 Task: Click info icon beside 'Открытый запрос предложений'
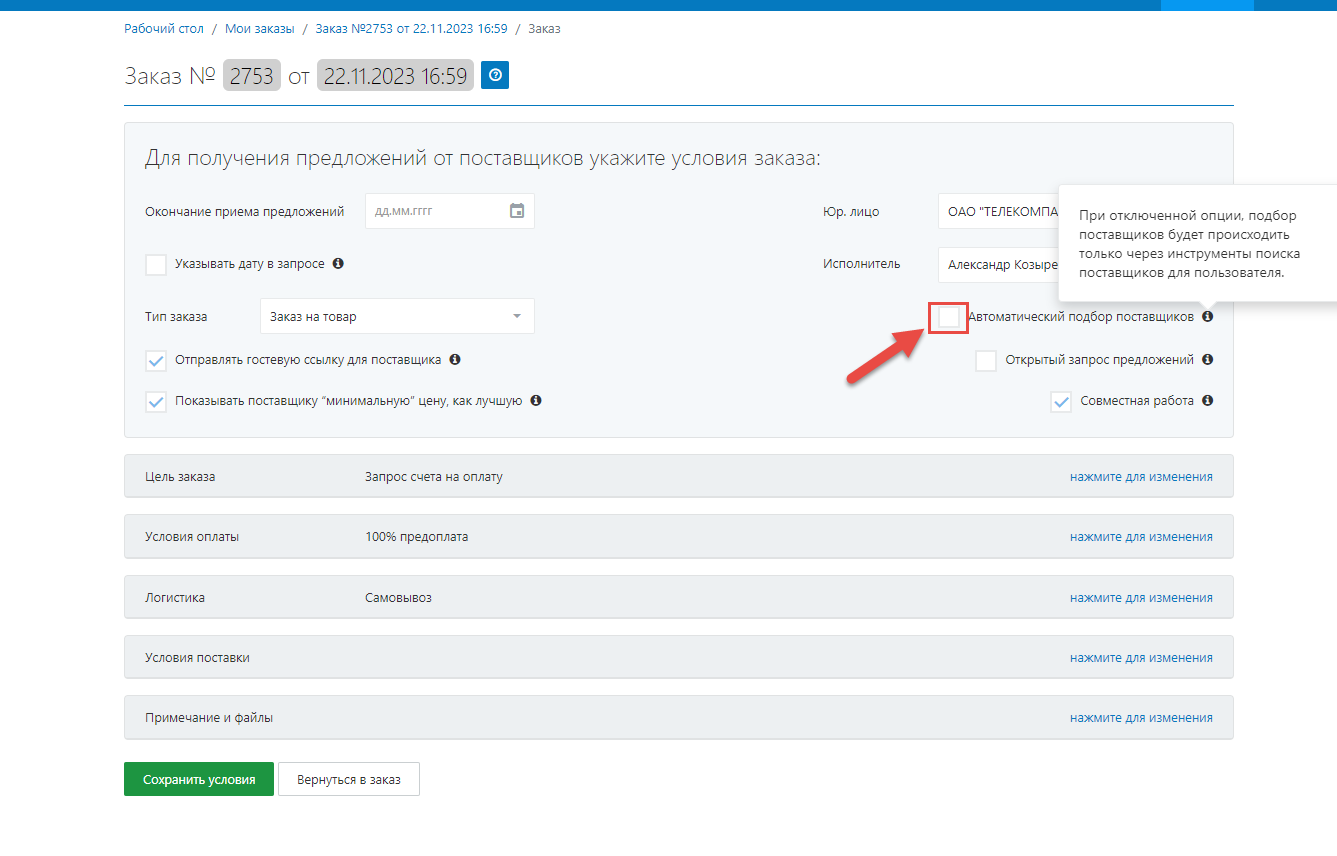1208,360
